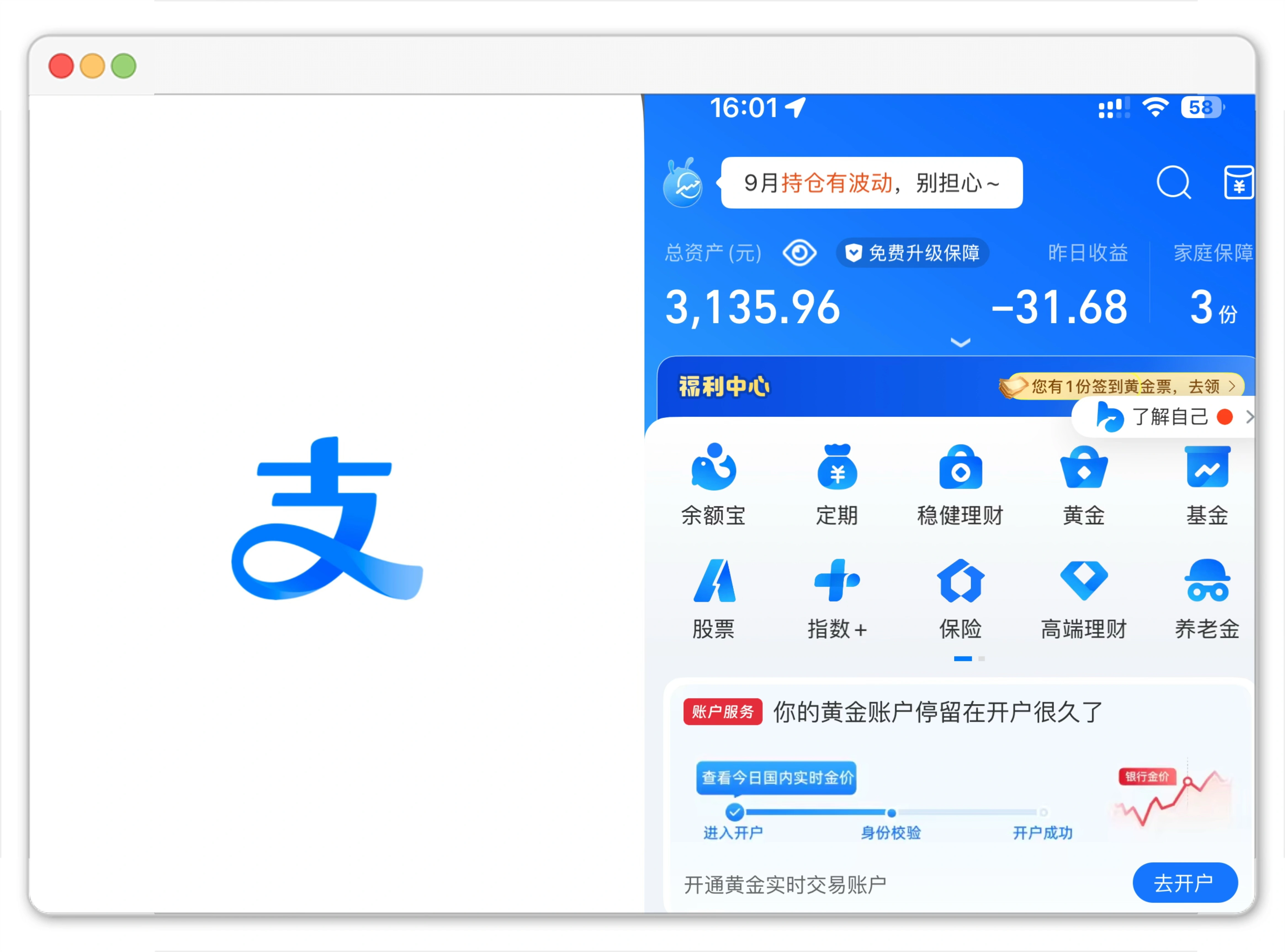
Task: Open the 稳健理财 icon
Action: click(x=961, y=466)
